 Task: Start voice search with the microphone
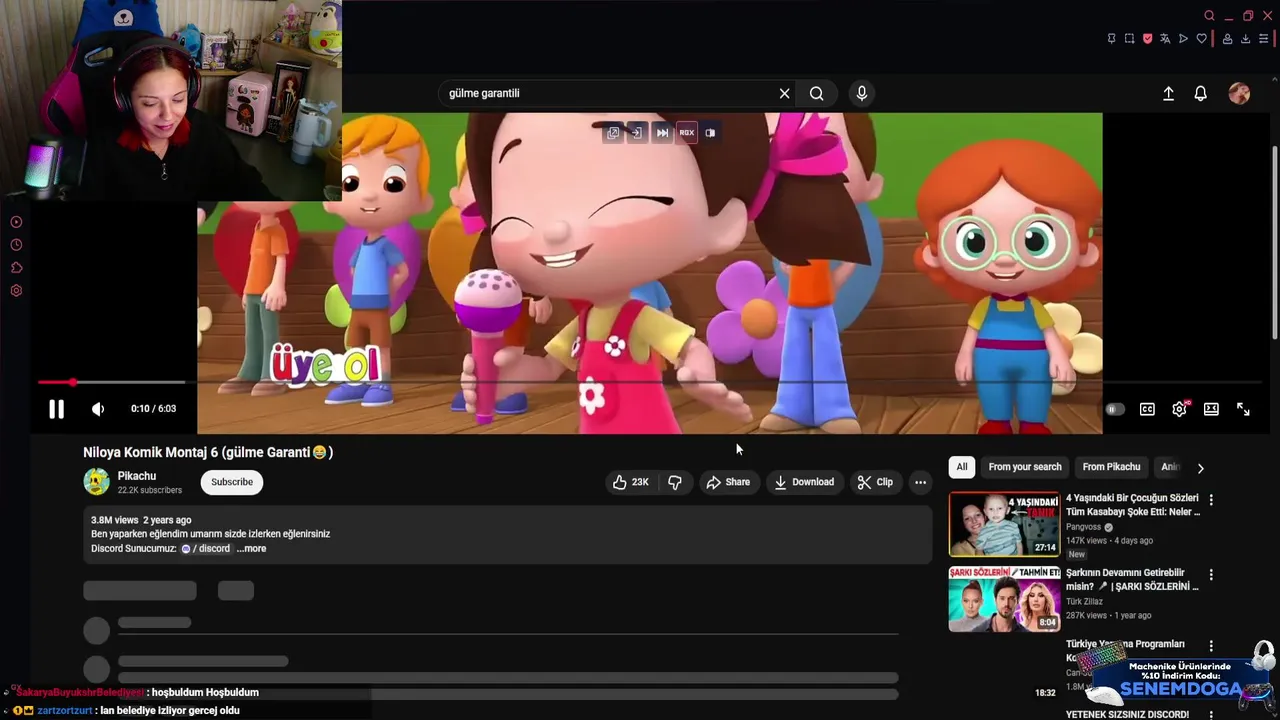[x=862, y=93]
